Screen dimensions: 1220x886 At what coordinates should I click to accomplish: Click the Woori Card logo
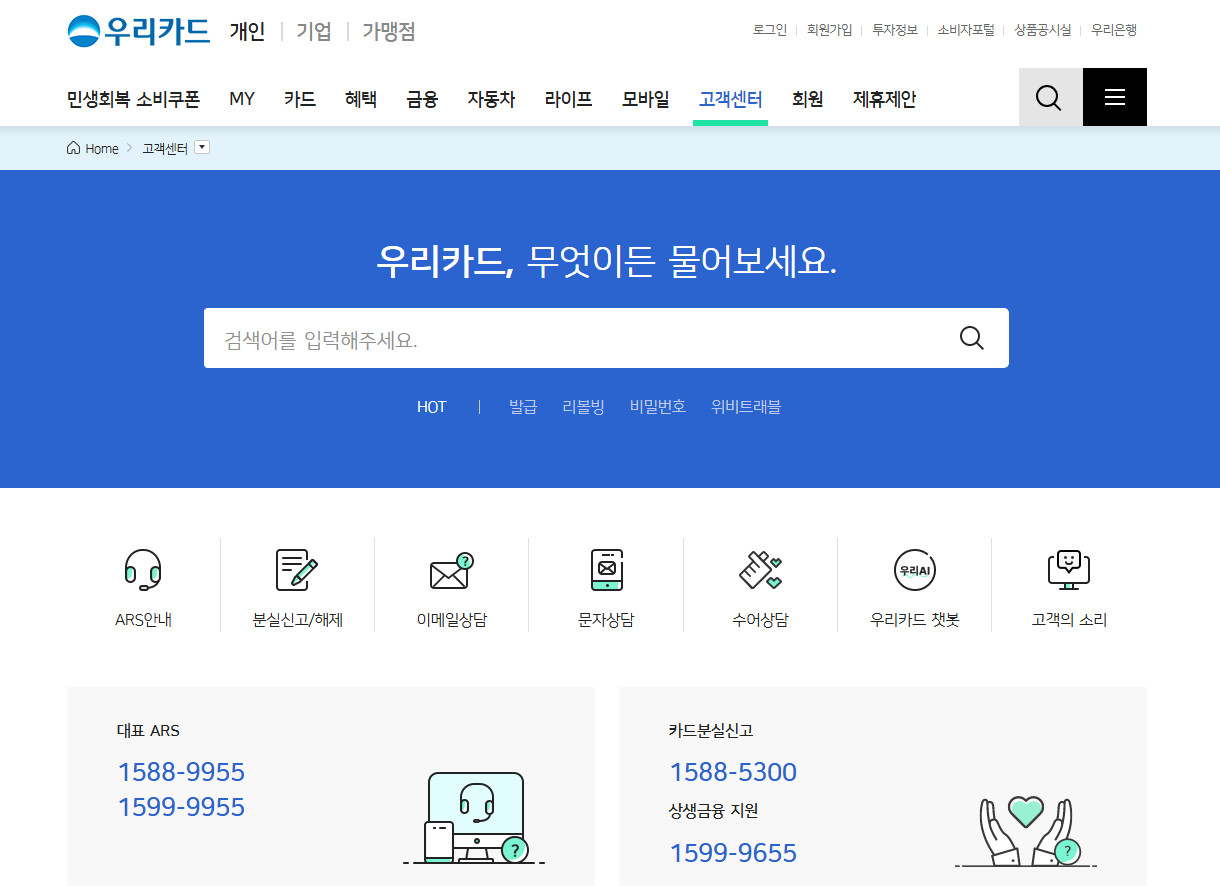136,30
